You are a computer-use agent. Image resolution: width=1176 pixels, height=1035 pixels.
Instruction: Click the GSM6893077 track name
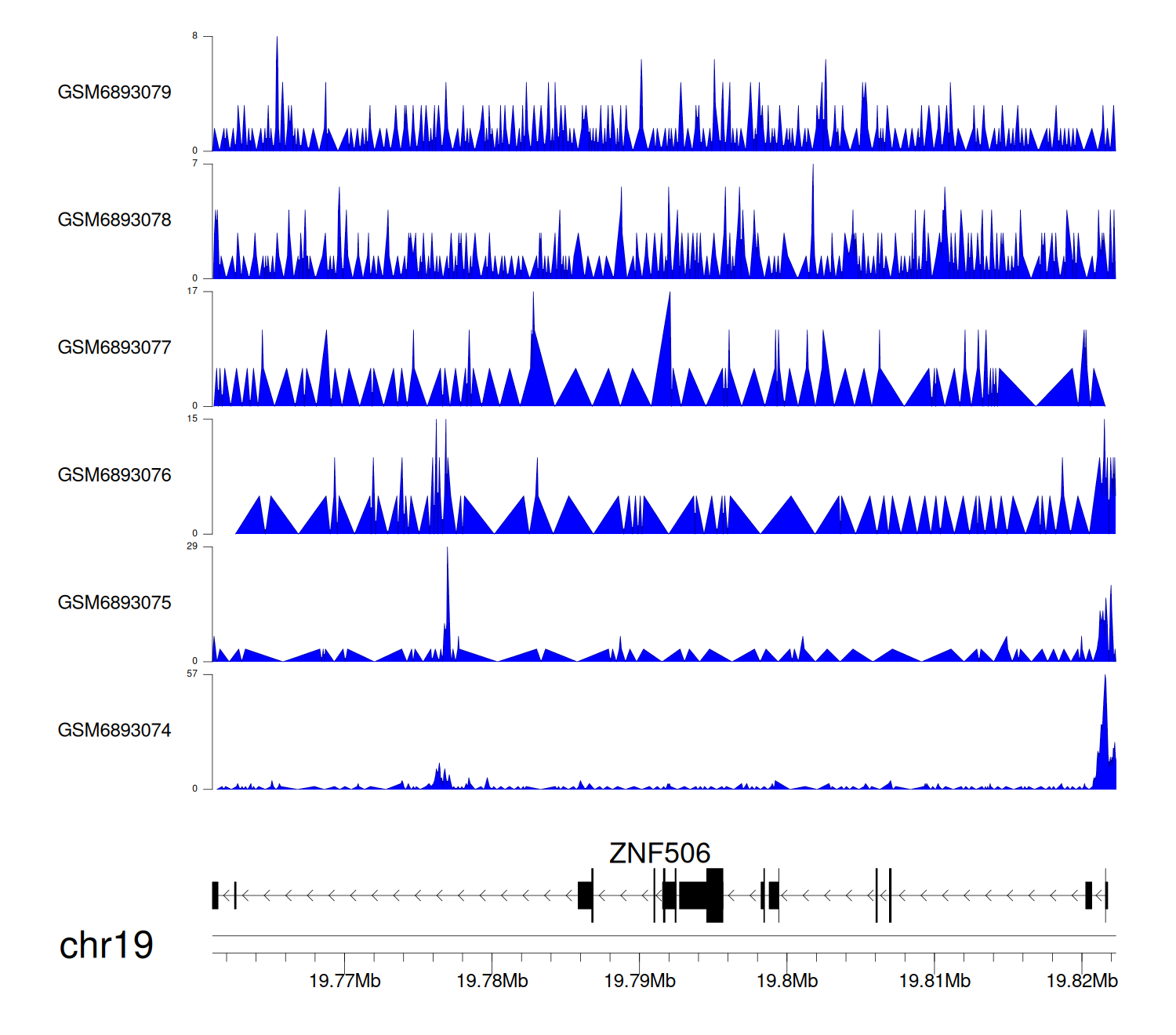click(114, 348)
